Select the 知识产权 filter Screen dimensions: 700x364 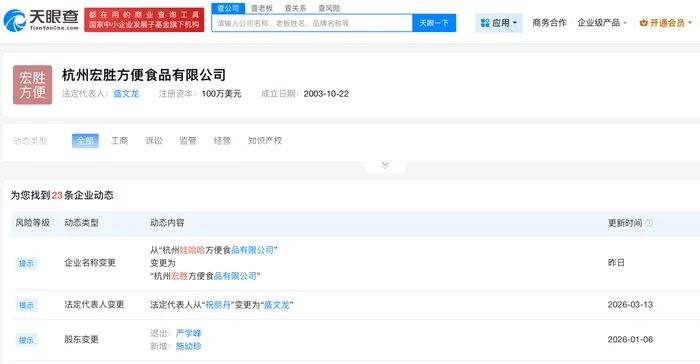coord(265,141)
